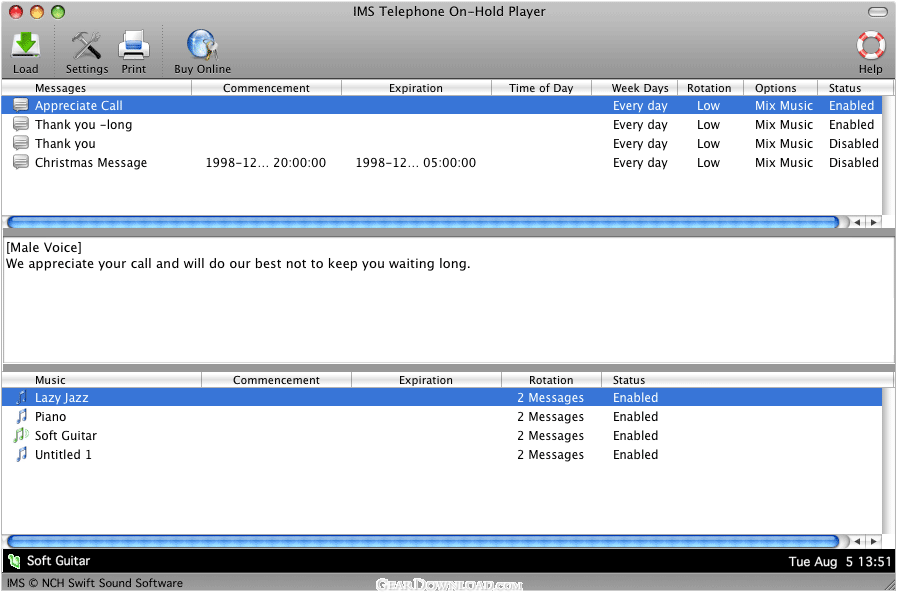Click messages scrollbar right arrow
The height and width of the screenshot is (593, 898).
873,222
